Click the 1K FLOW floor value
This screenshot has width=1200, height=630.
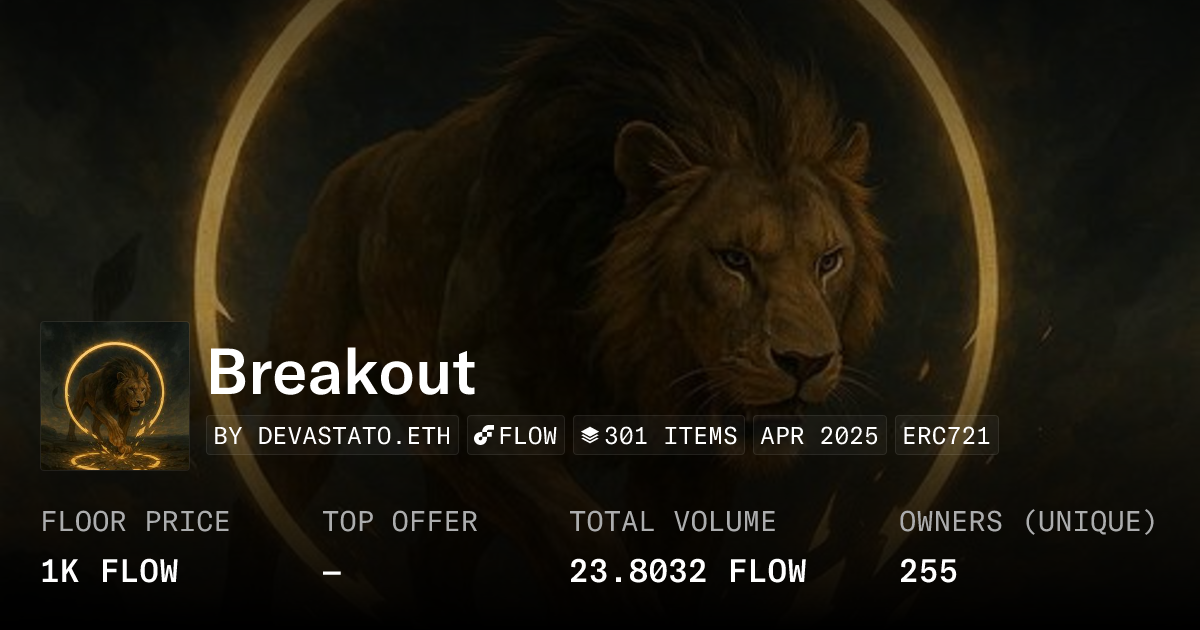[x=109, y=572]
